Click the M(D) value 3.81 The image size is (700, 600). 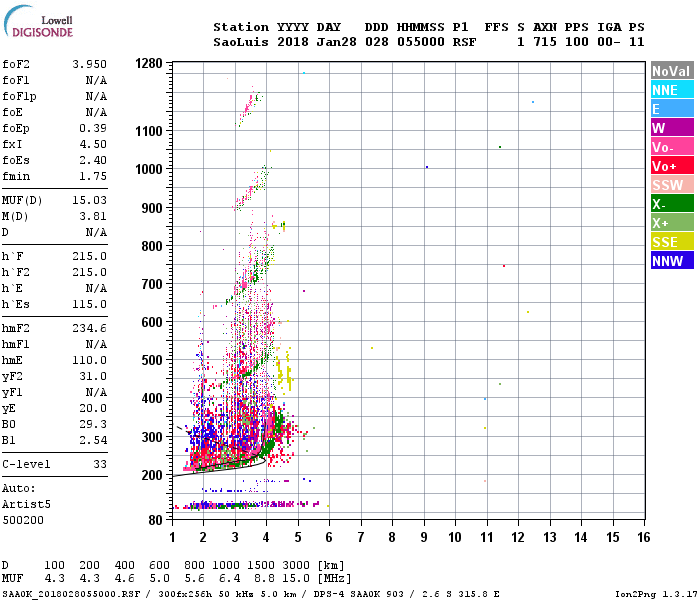click(93, 216)
